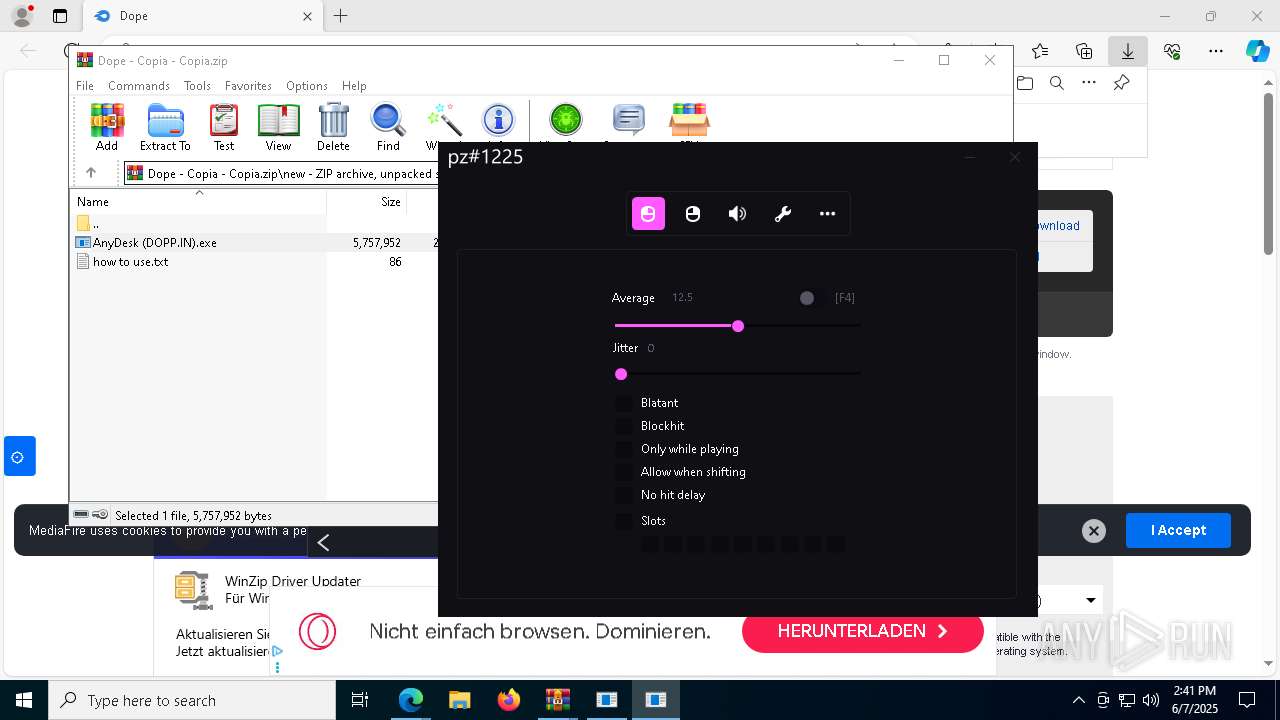The width and height of the screenshot is (1280, 720).
Task: Open the WinRAR Commands menu
Action: [x=139, y=86]
